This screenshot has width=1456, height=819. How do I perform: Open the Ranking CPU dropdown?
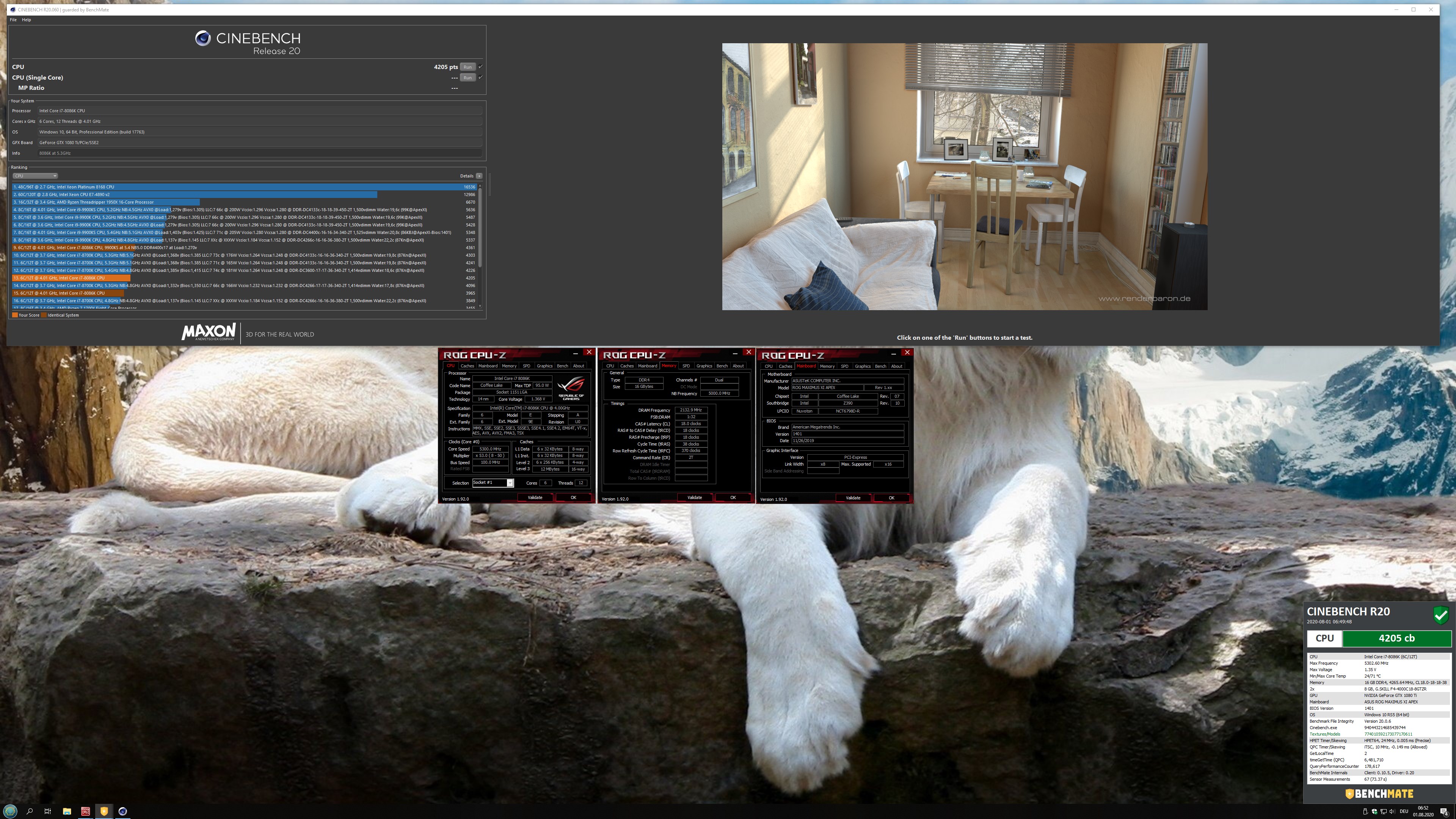pyautogui.click(x=35, y=176)
